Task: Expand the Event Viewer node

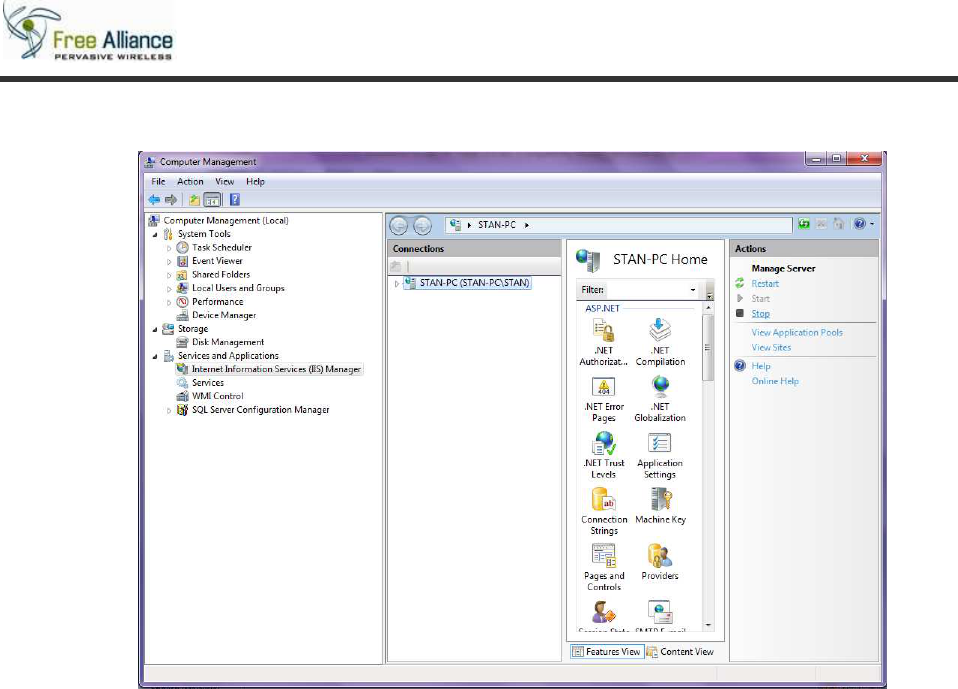Action: click(x=169, y=261)
